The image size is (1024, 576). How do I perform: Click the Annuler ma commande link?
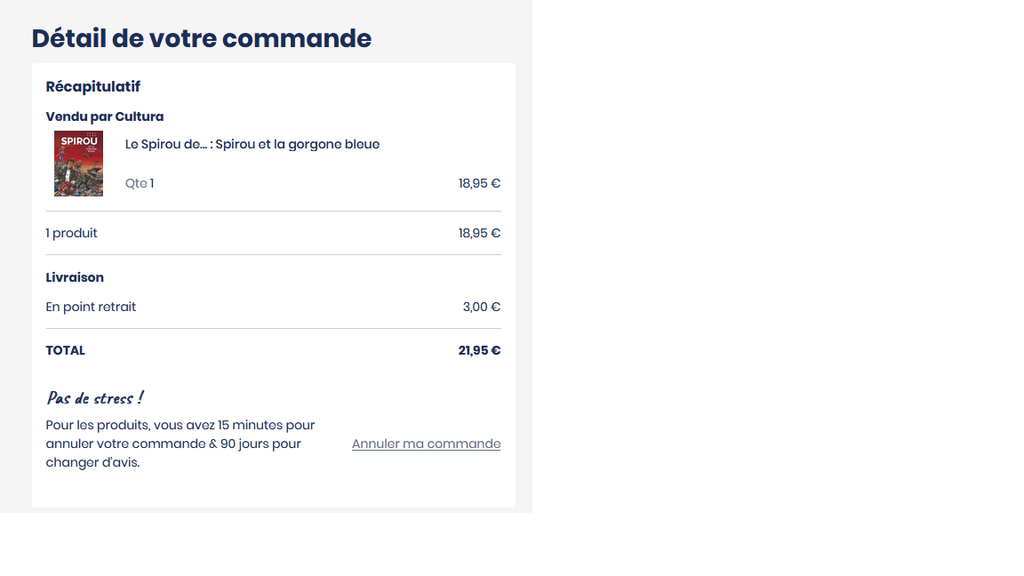[426, 444]
